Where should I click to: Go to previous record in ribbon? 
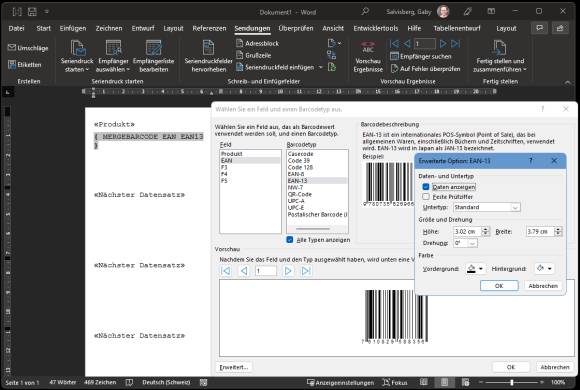[x=407, y=44]
